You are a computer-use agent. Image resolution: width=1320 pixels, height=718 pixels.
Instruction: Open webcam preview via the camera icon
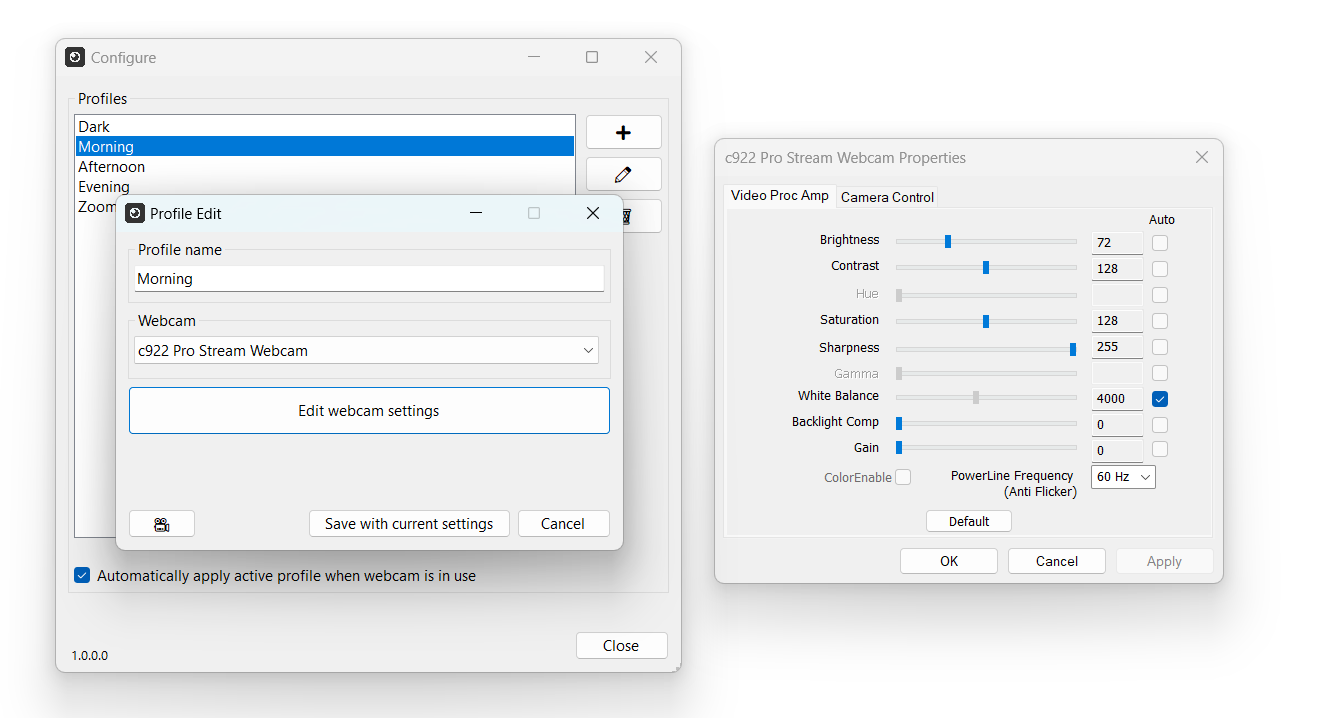tap(161, 523)
